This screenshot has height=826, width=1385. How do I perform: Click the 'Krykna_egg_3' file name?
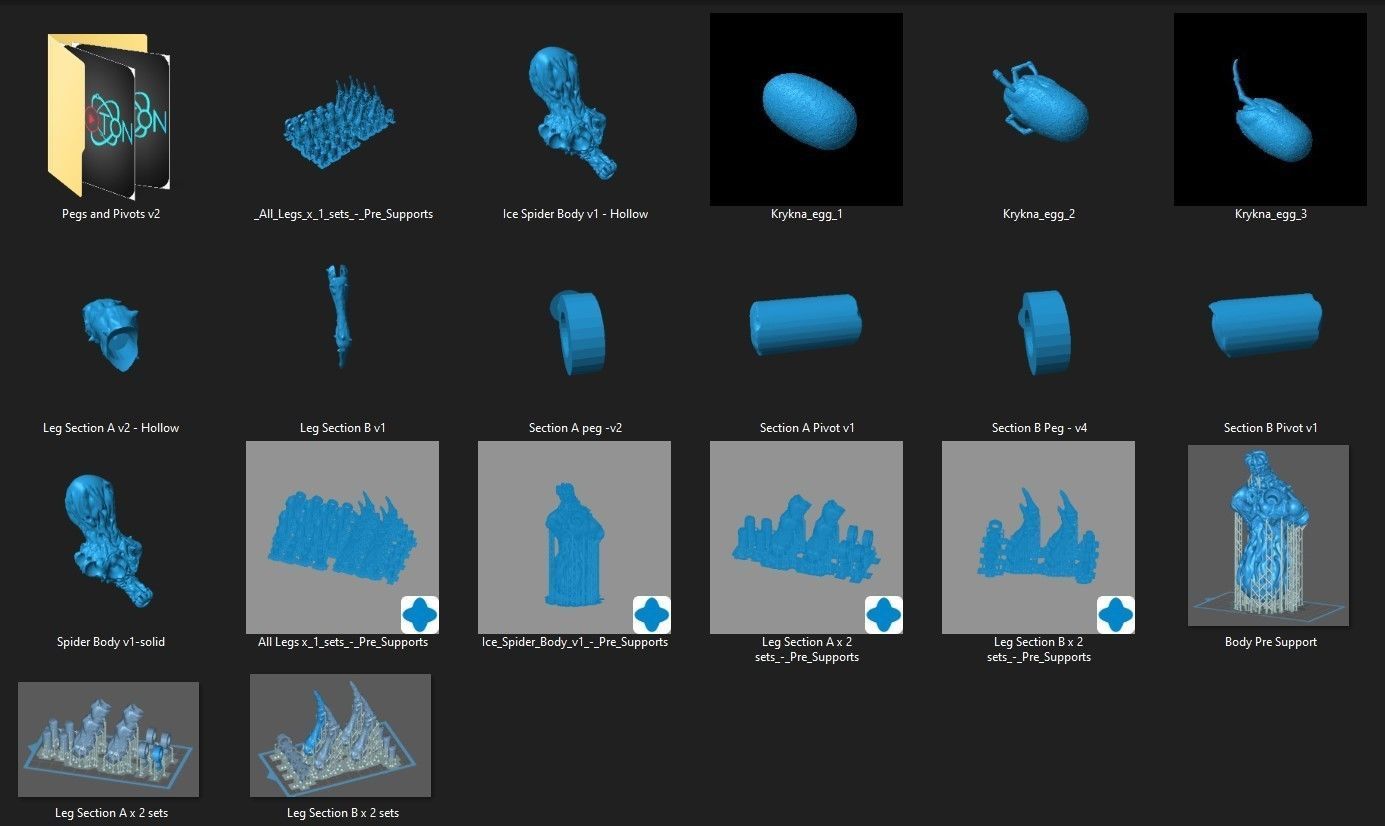click(x=1270, y=214)
